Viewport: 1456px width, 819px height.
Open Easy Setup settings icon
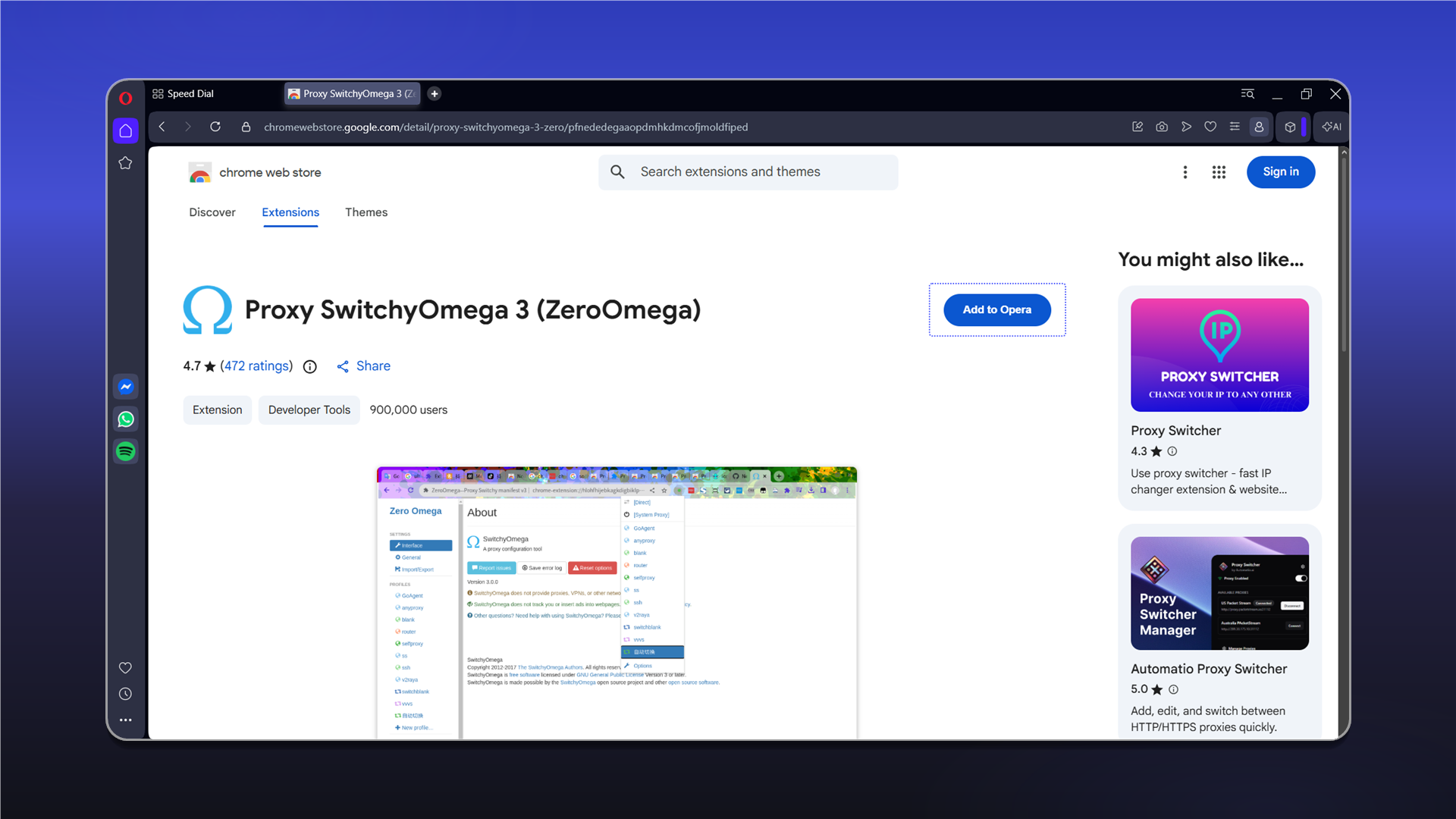[x=1235, y=127]
